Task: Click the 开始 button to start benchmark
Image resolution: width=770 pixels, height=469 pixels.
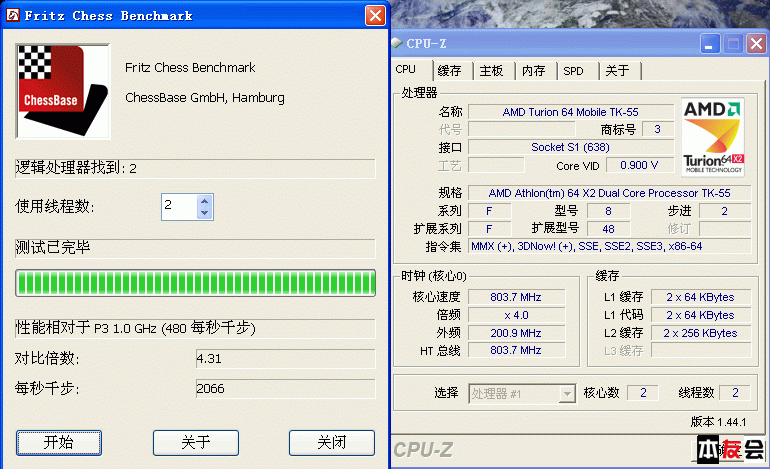Action: [59, 442]
